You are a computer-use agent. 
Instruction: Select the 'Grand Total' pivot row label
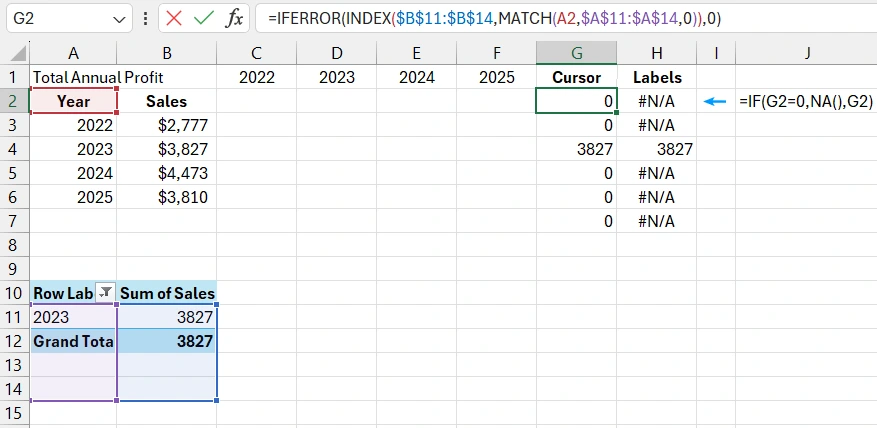(73, 341)
